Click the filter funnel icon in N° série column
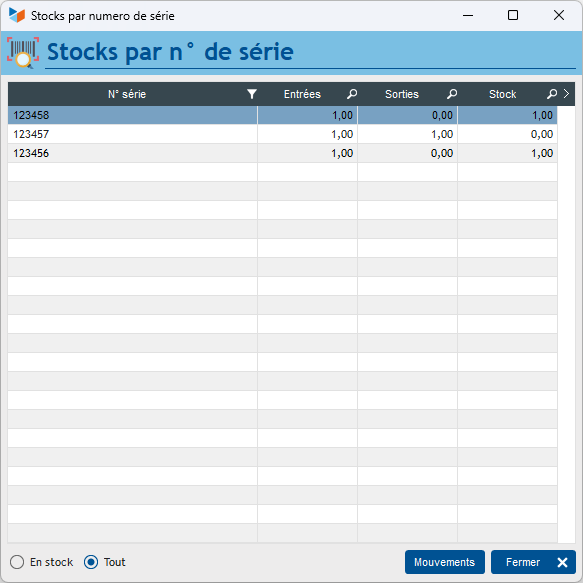Screen dimensions: 583x583 [x=252, y=94]
